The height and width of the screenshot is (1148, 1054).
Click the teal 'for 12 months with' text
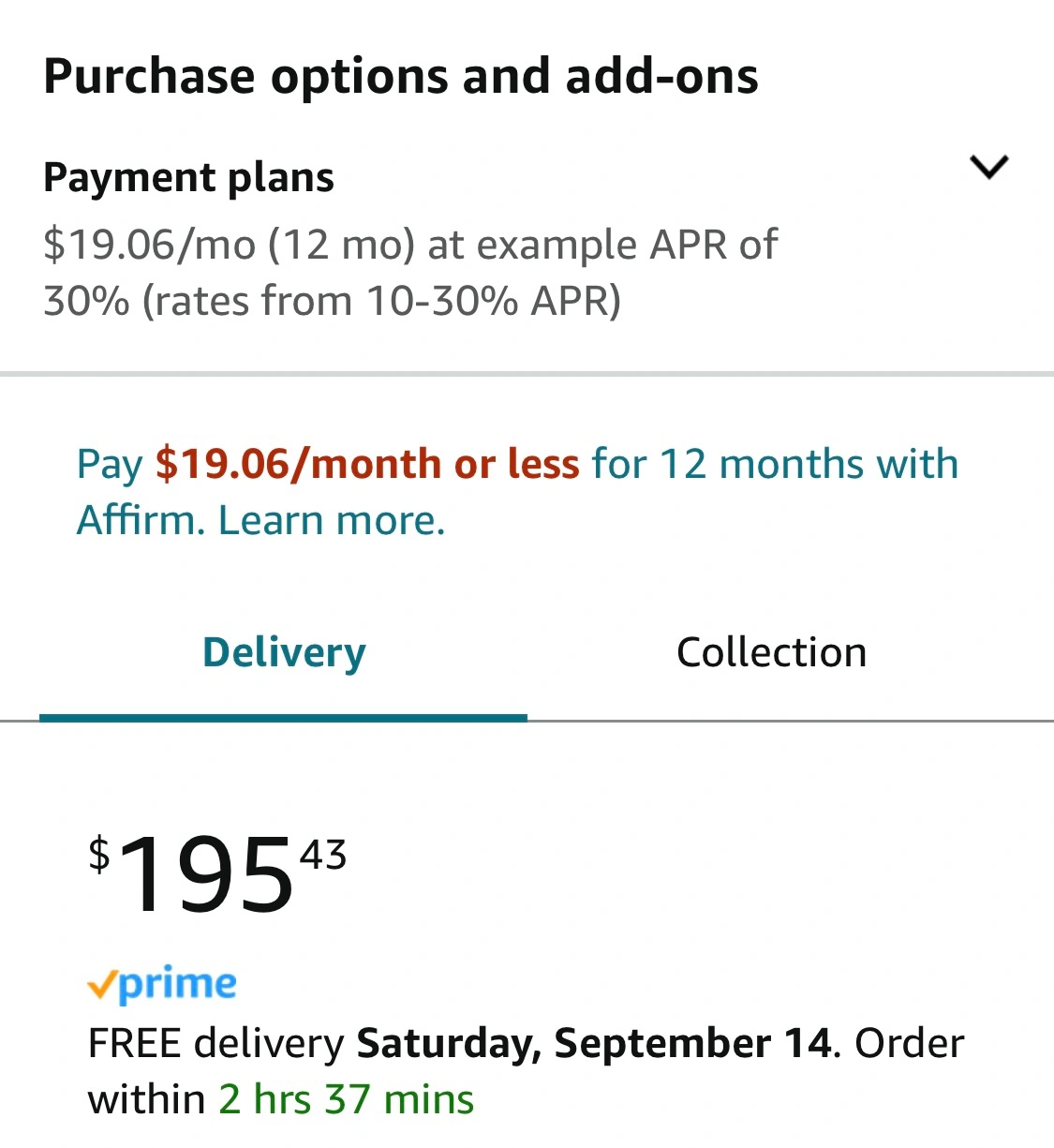pyautogui.click(x=775, y=465)
